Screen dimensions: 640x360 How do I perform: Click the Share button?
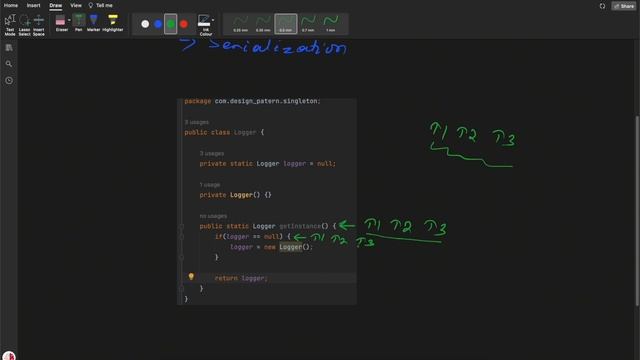(624, 6)
